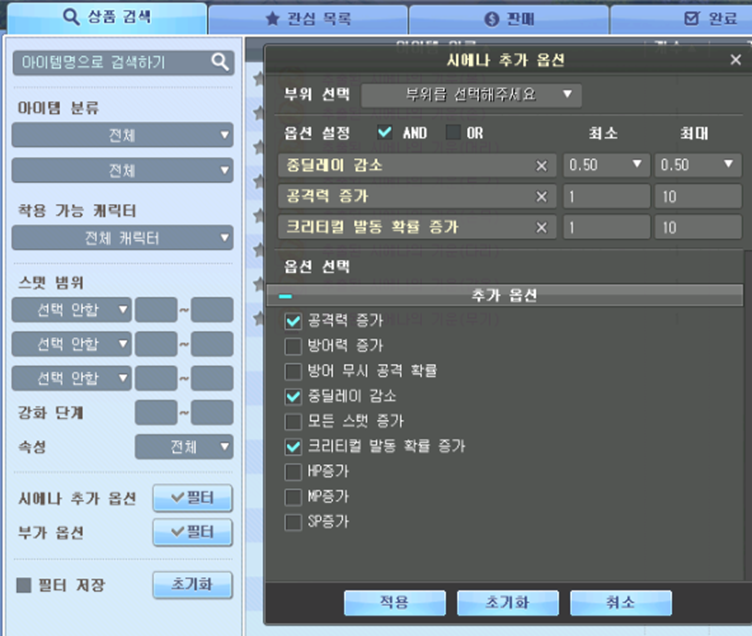Viewport: 752px width, 636px height.
Task: Open the 착용 가능 캐릭터 dropdown
Action: [x=123, y=238]
